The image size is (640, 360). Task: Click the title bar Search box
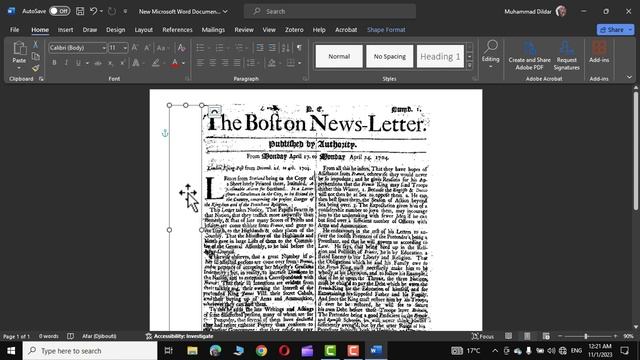[x=330, y=11]
